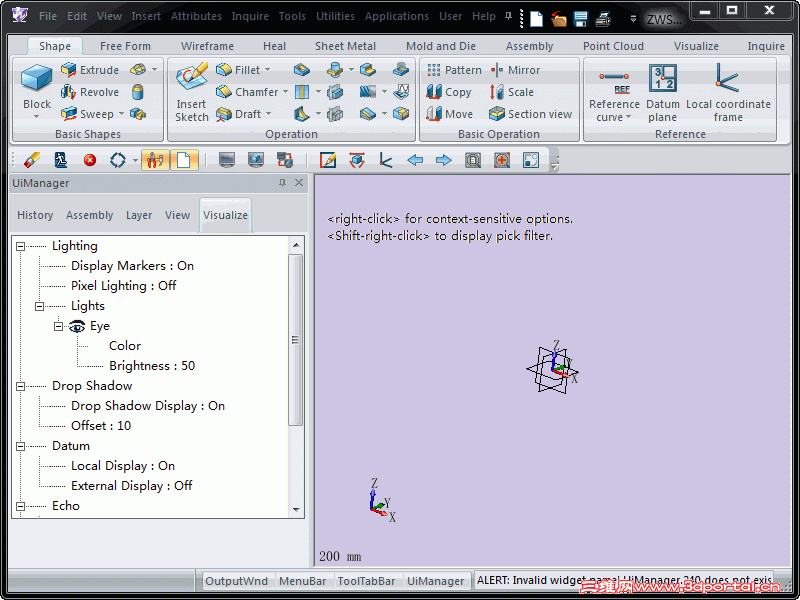Apply the Draft operation
This screenshot has height=600, width=800.
238,114
